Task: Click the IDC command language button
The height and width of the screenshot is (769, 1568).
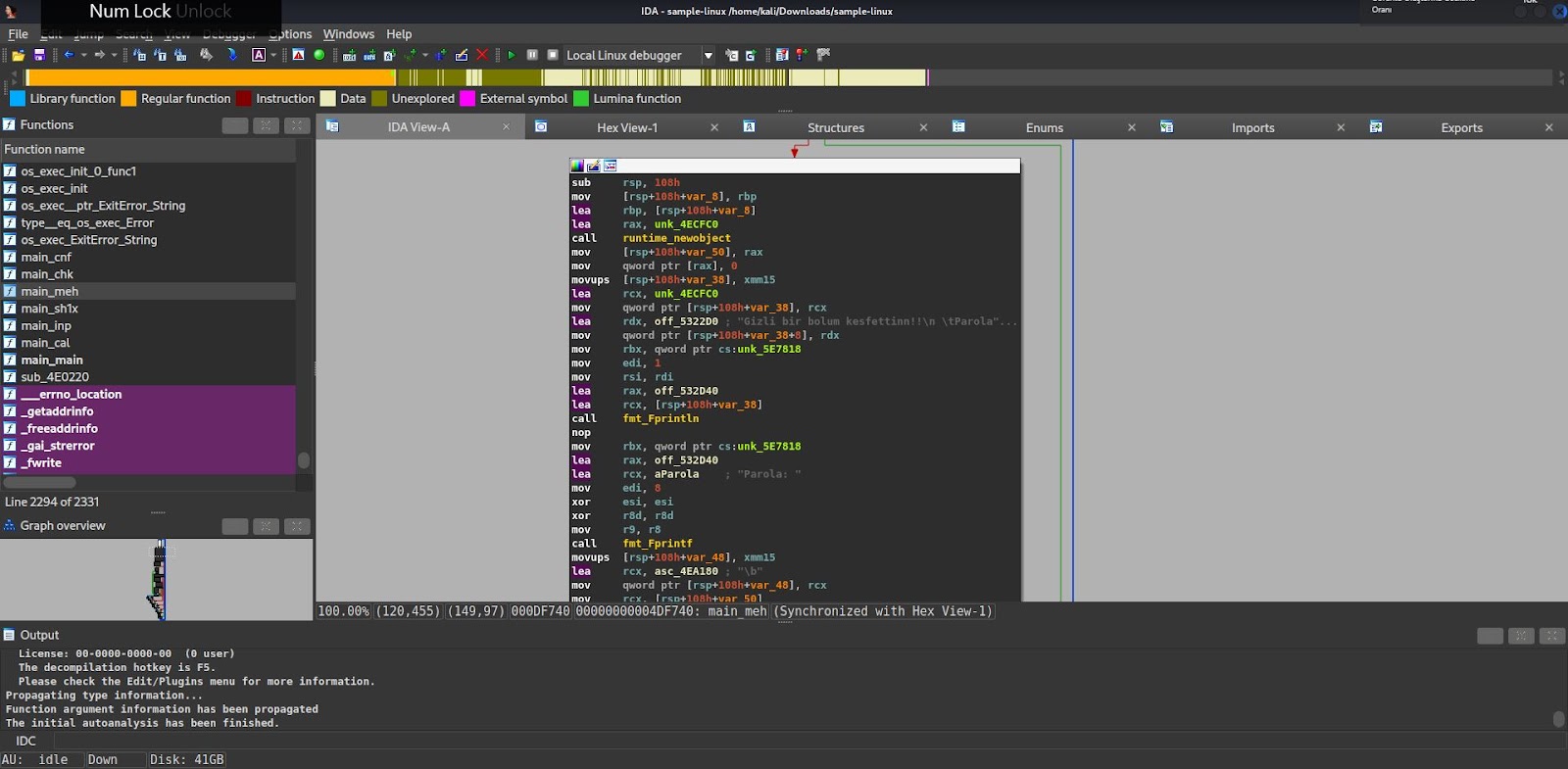Action: click(x=26, y=741)
